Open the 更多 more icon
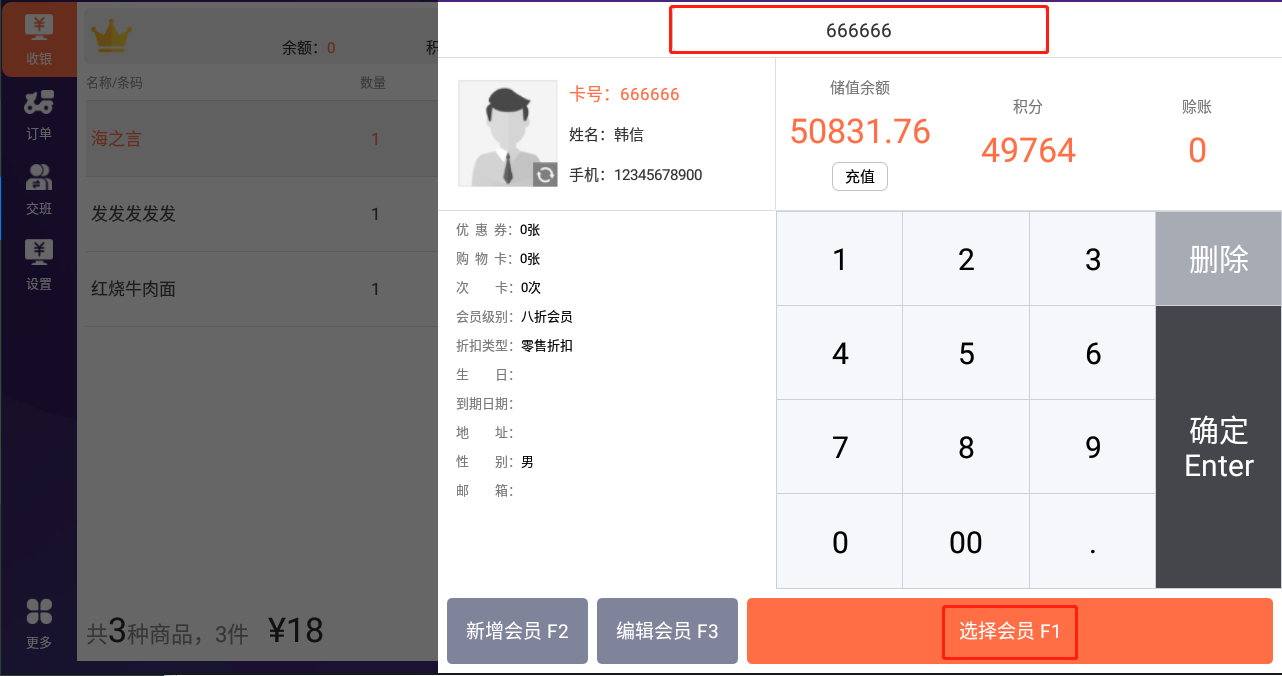Viewport: 1282px width, 676px height. click(39, 624)
